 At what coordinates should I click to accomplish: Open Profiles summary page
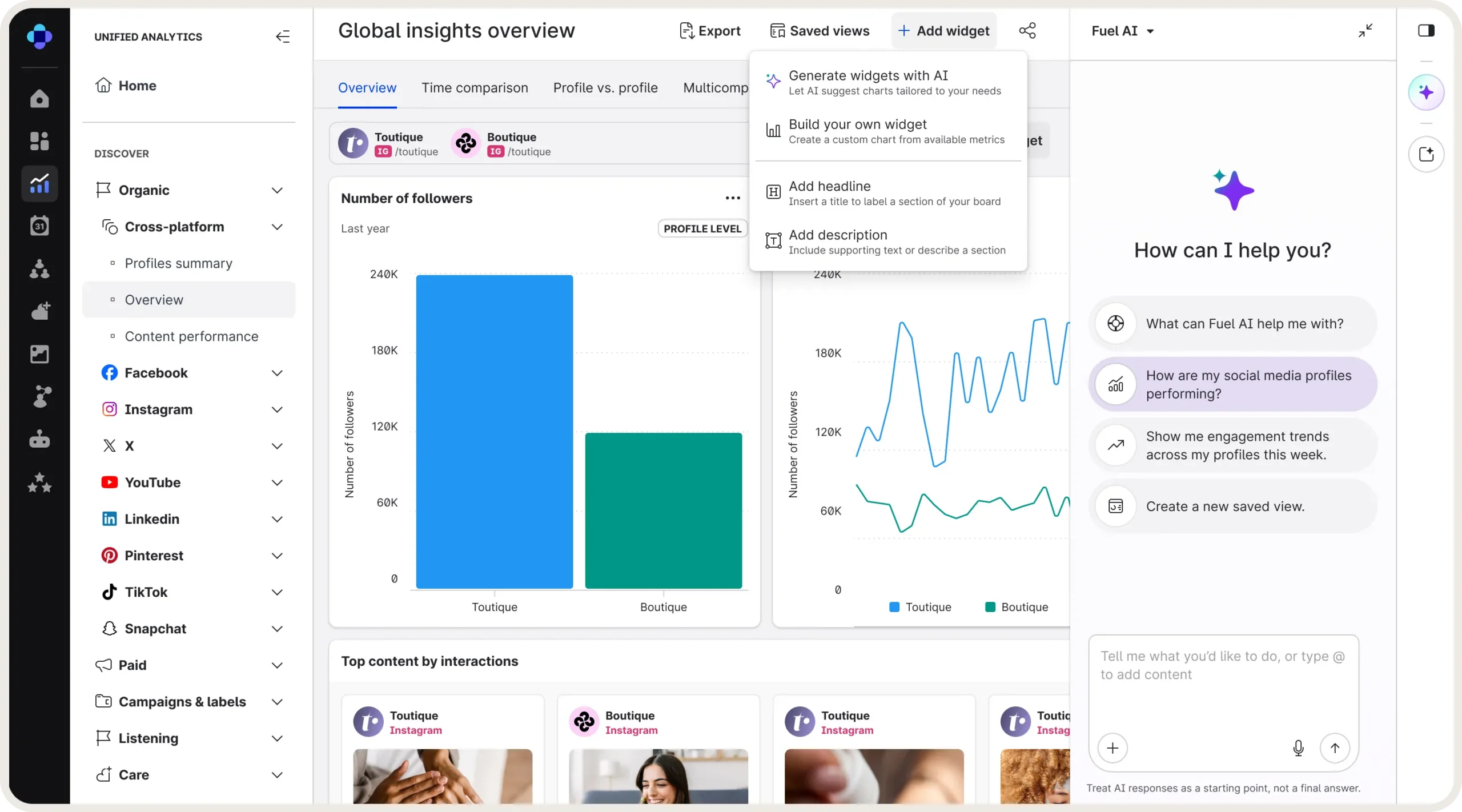click(x=189, y=263)
